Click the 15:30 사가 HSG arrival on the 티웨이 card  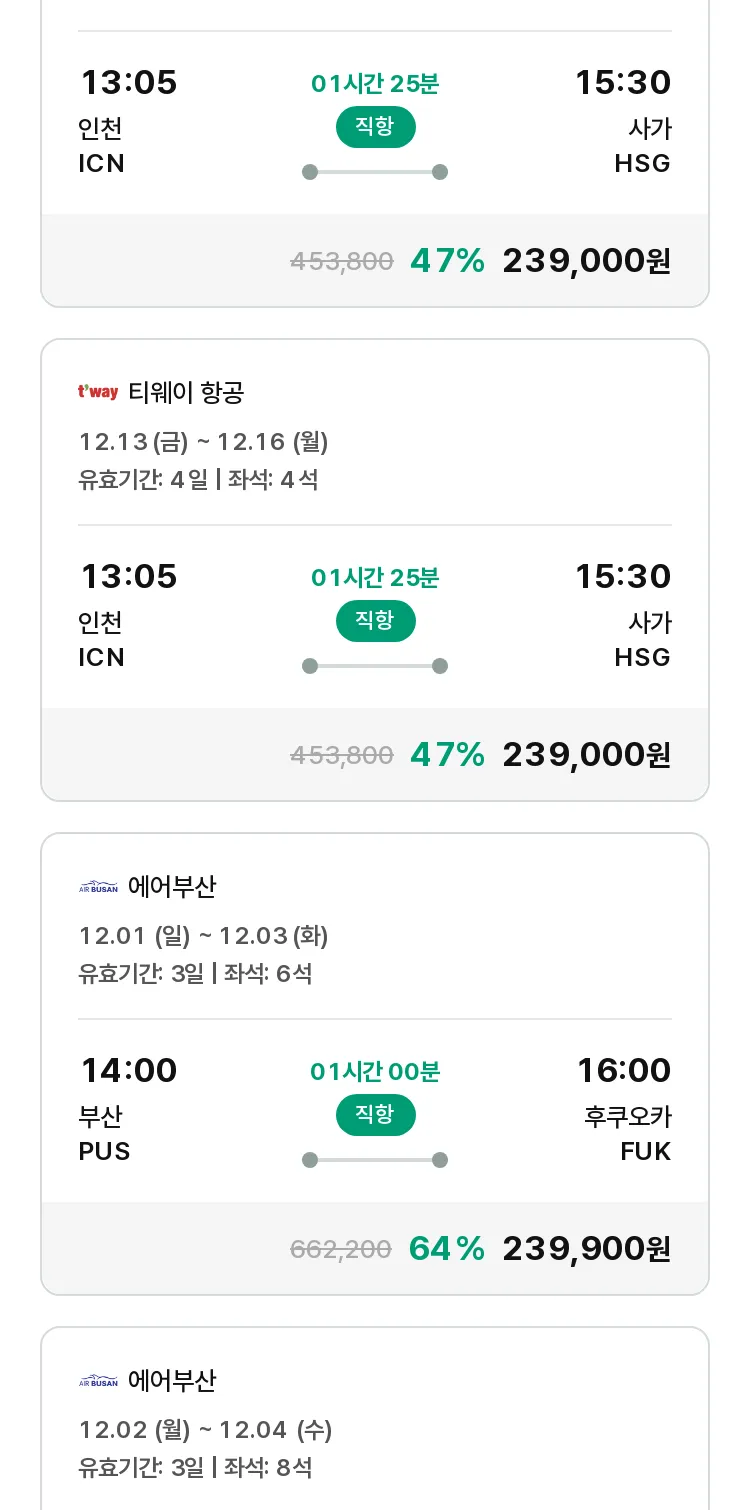click(x=622, y=615)
